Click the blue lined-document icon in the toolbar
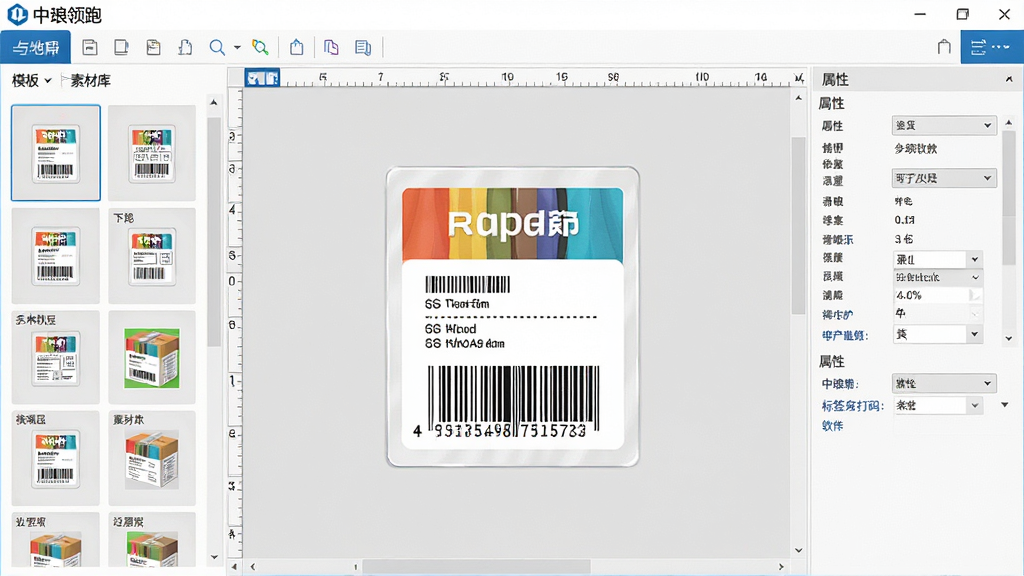 (x=362, y=47)
